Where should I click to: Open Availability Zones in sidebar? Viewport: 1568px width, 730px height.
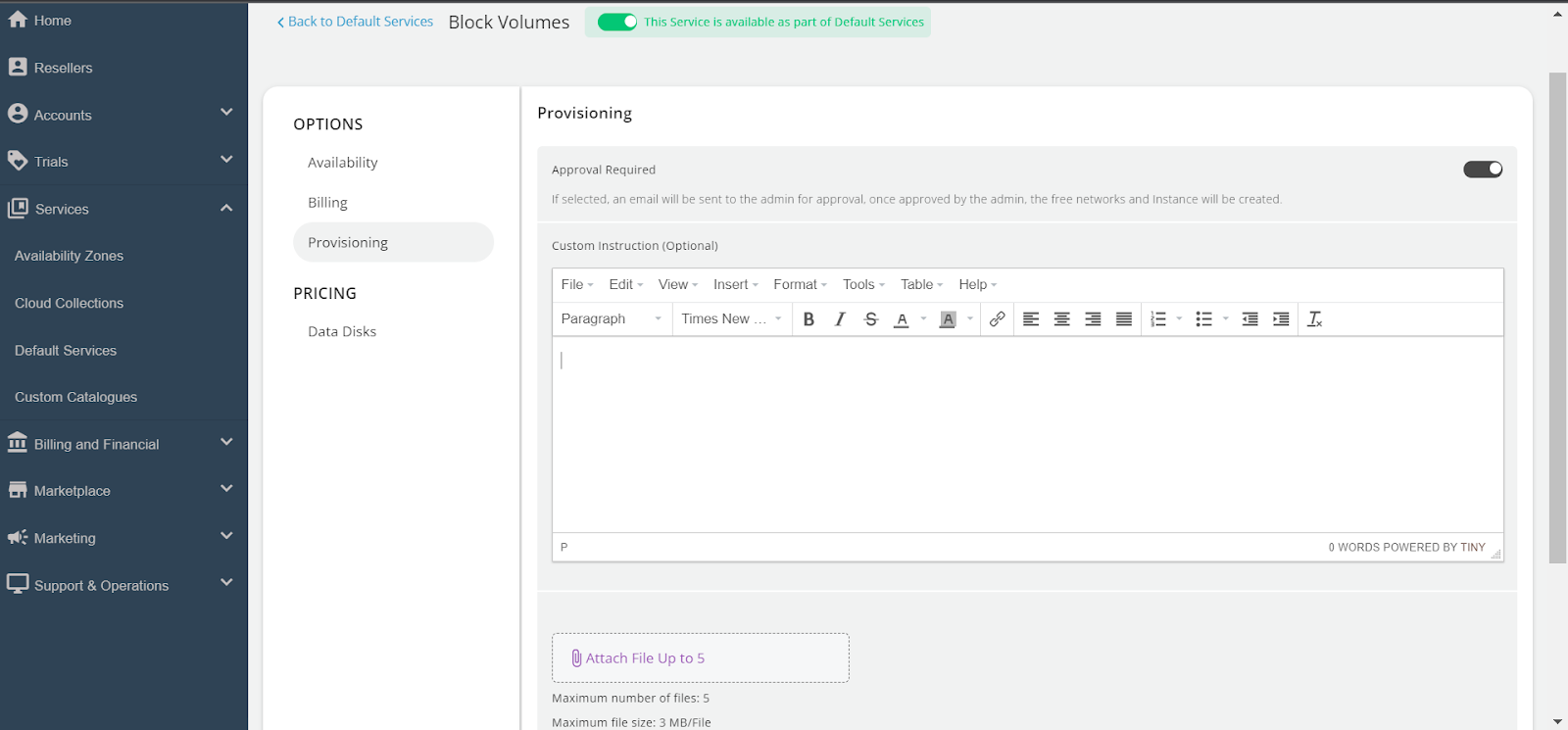69,256
